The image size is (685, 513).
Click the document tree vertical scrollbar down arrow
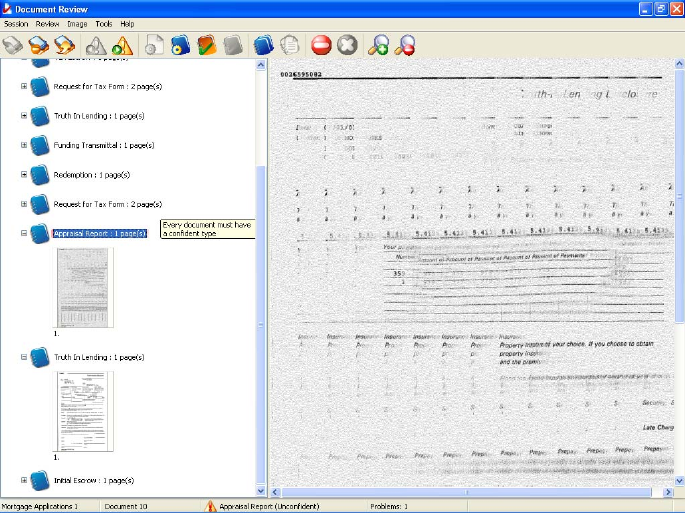pyautogui.click(x=262, y=492)
